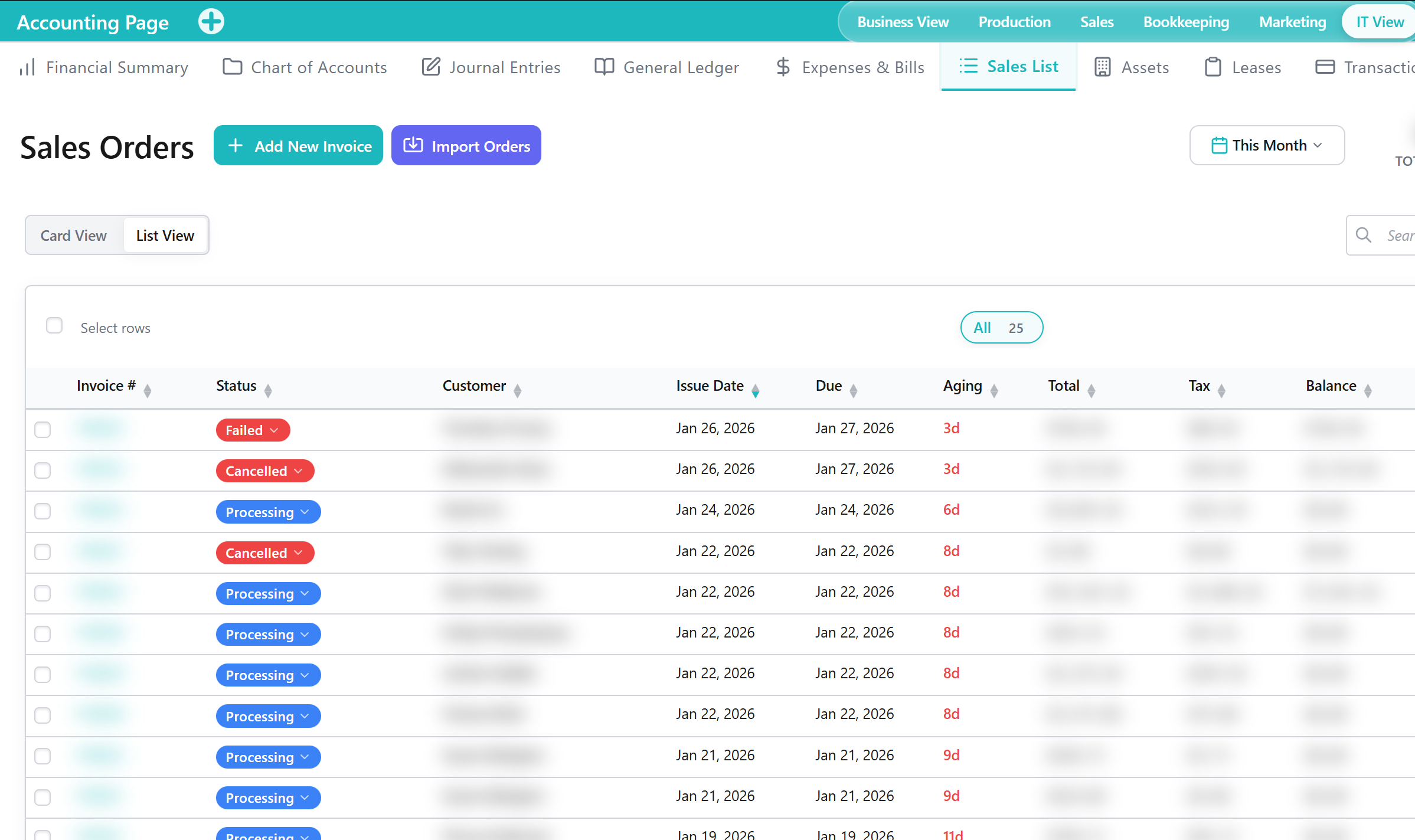Click the Assets building icon
This screenshot has width=1415, height=840.
1102,67
